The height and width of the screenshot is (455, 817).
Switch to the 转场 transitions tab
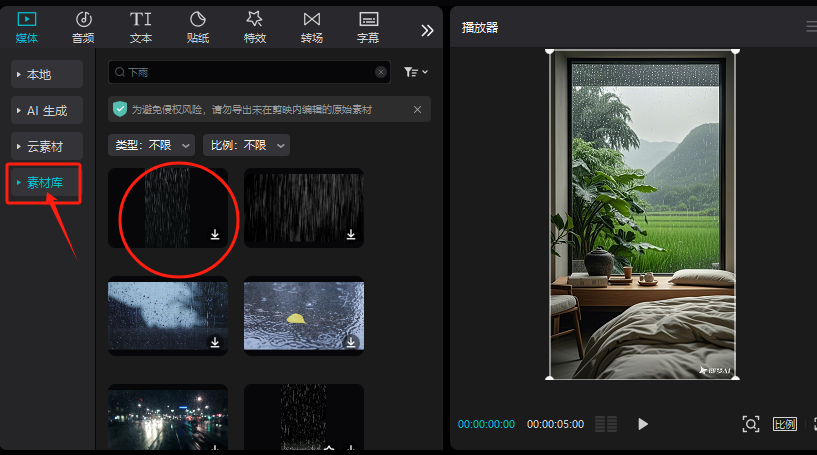coord(312,28)
